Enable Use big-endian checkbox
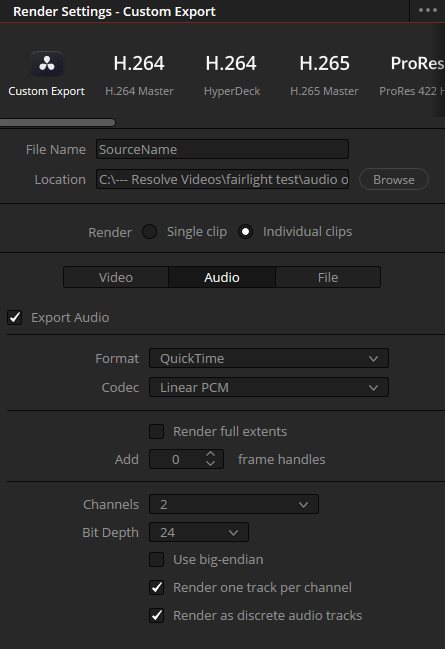 coord(156,560)
